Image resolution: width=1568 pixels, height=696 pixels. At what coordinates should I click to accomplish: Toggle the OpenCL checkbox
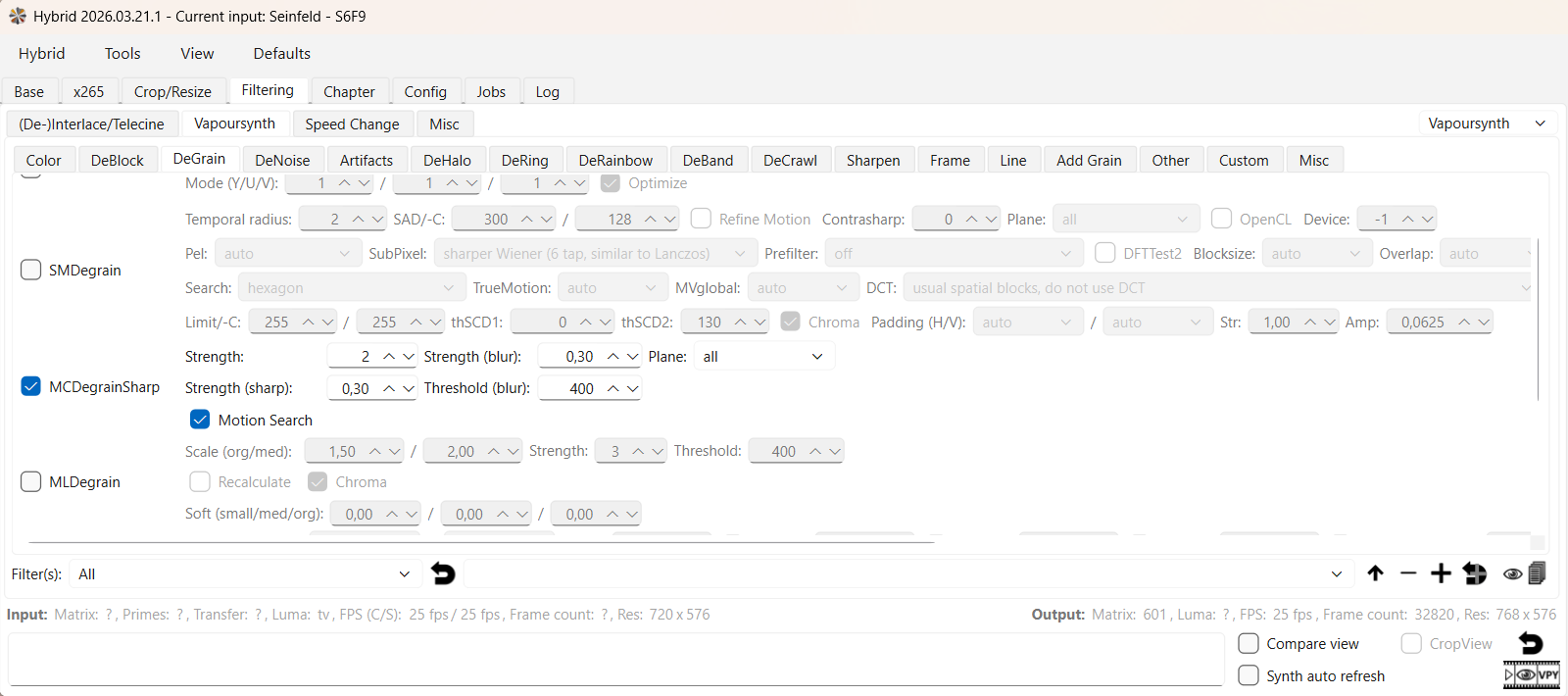point(1221,219)
